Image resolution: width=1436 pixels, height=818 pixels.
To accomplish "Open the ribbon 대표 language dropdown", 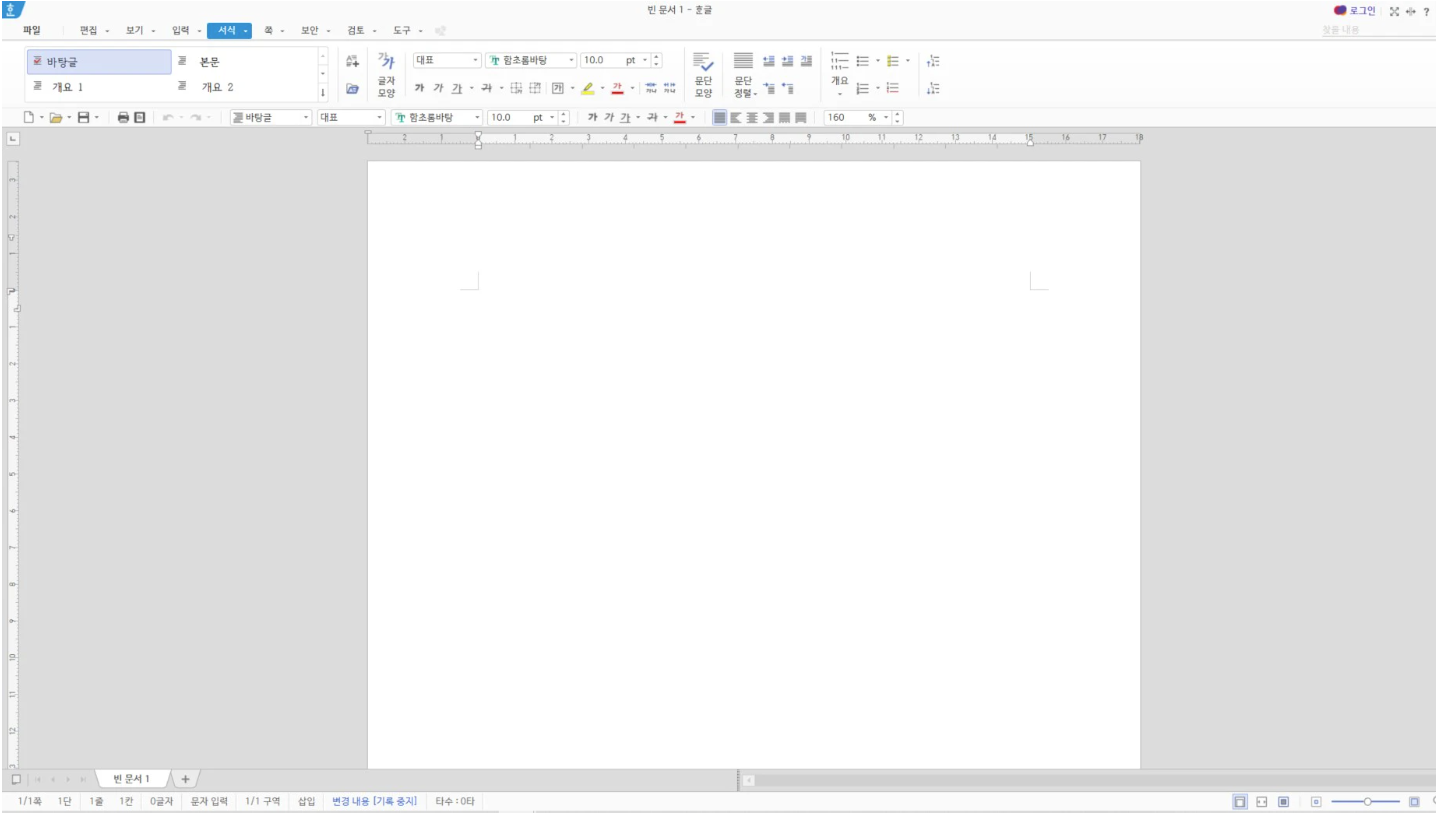I will click(x=476, y=60).
